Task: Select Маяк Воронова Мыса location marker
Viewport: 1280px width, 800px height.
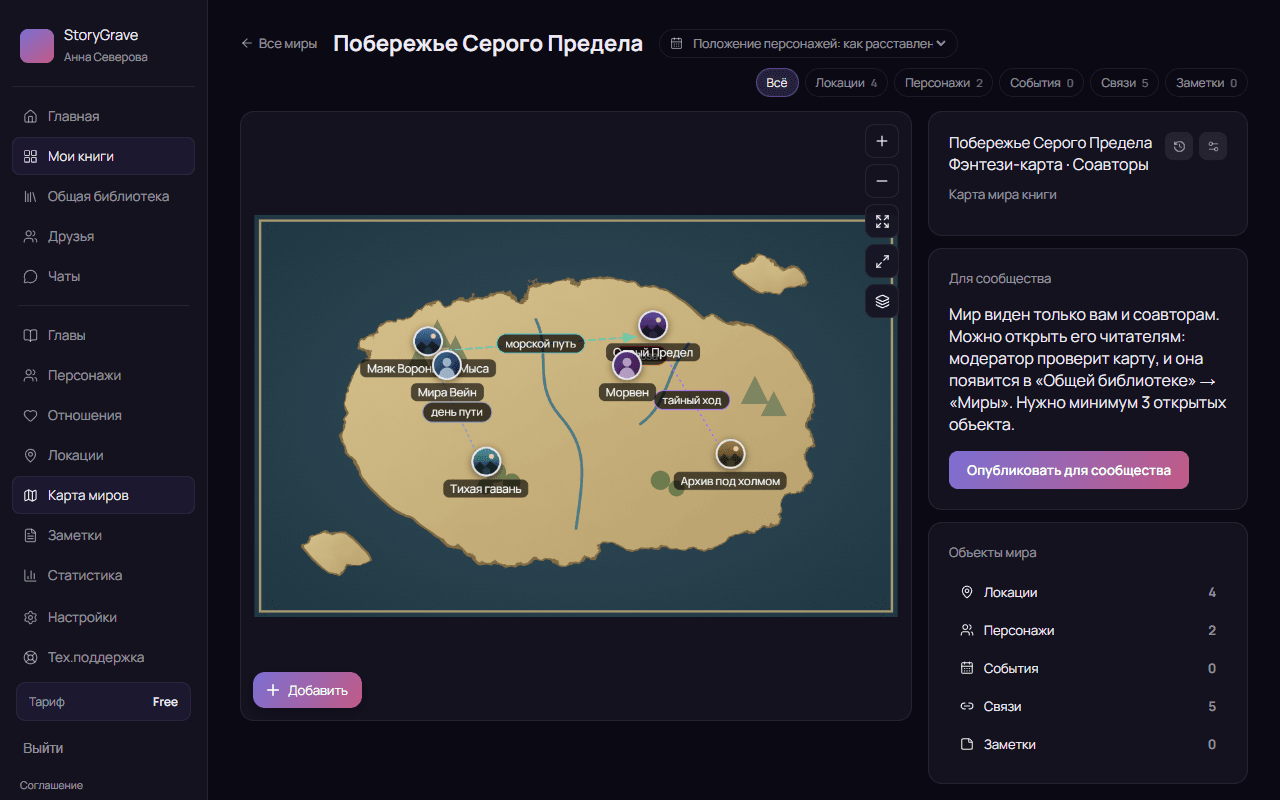Action: (428, 342)
